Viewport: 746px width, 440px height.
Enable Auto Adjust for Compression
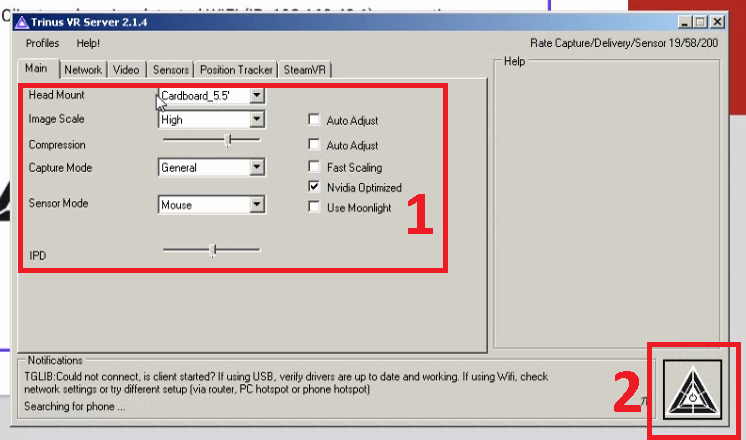(314, 144)
